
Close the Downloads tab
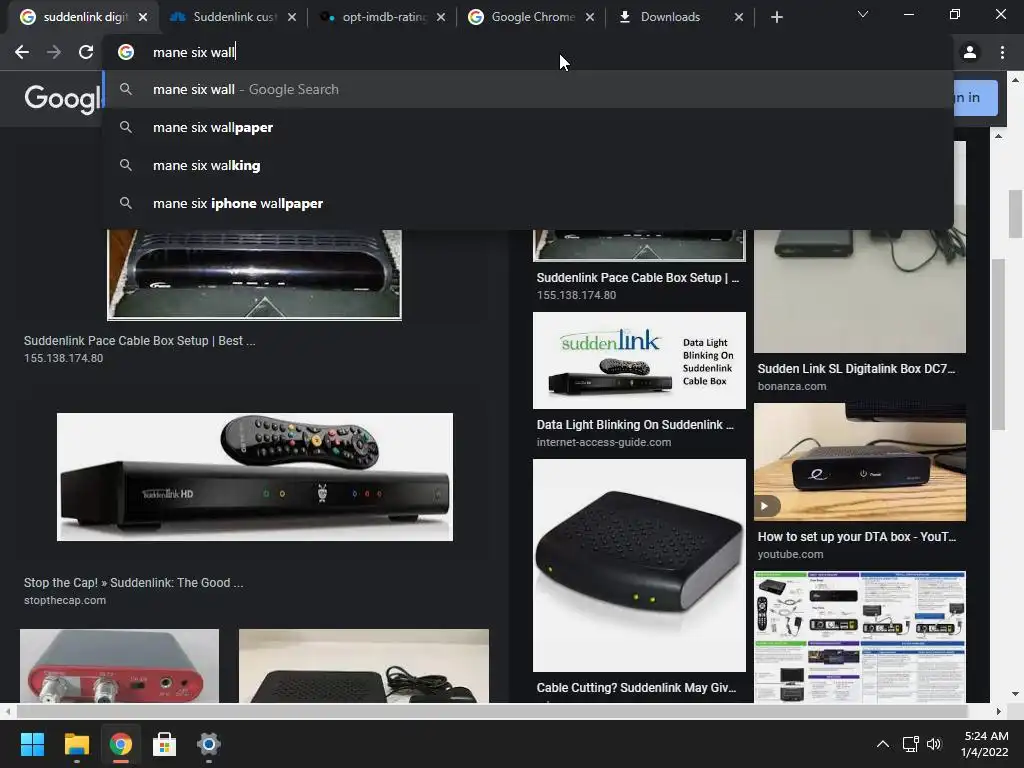click(739, 18)
